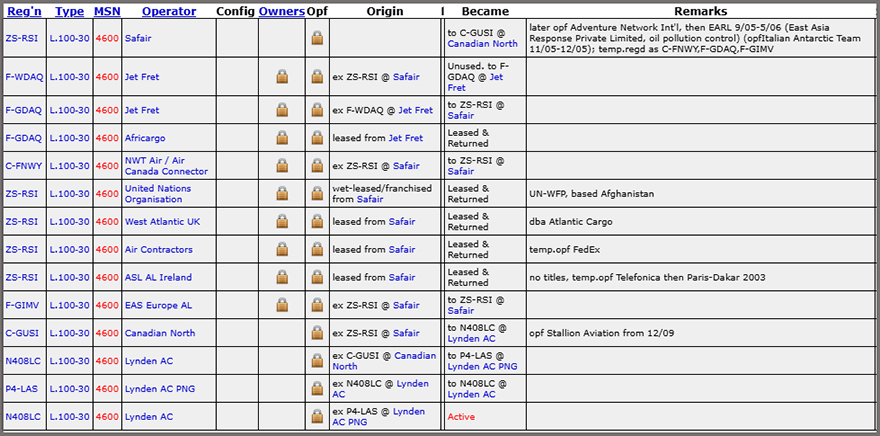Click the Owners lock in the United Nations Organisation row
Image resolution: width=880 pixels, height=436 pixels.
pos(282,194)
